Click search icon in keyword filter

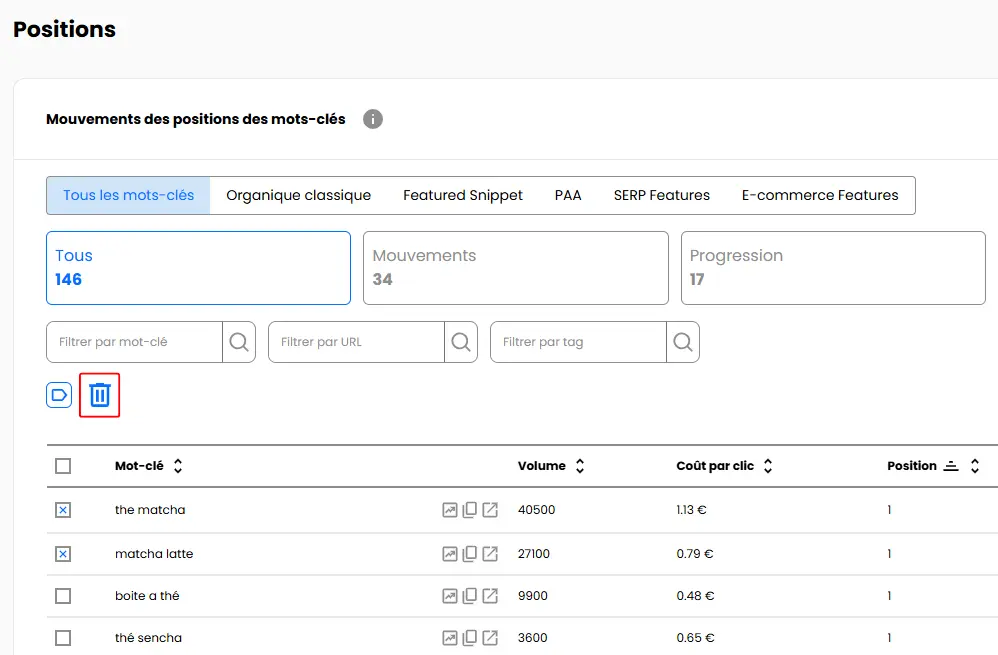click(239, 342)
